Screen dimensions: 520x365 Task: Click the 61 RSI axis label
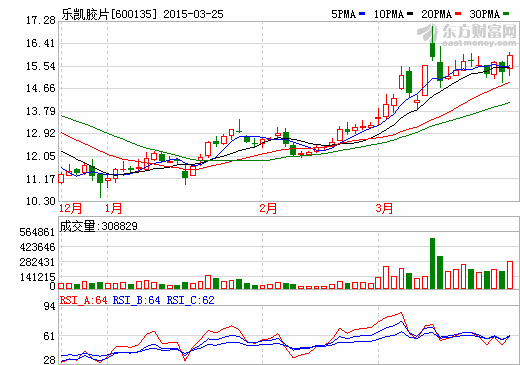[x=49, y=336]
